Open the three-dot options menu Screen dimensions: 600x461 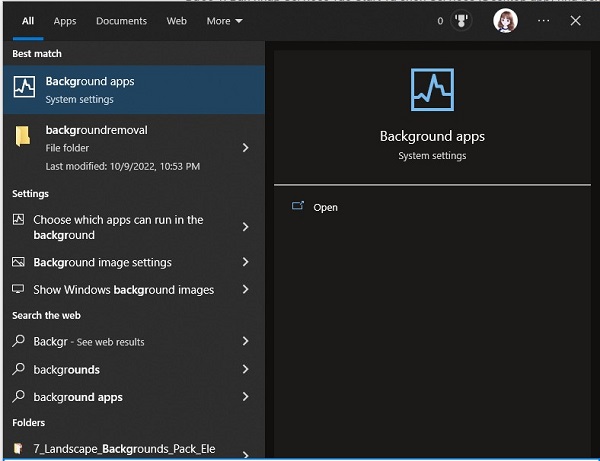(543, 21)
